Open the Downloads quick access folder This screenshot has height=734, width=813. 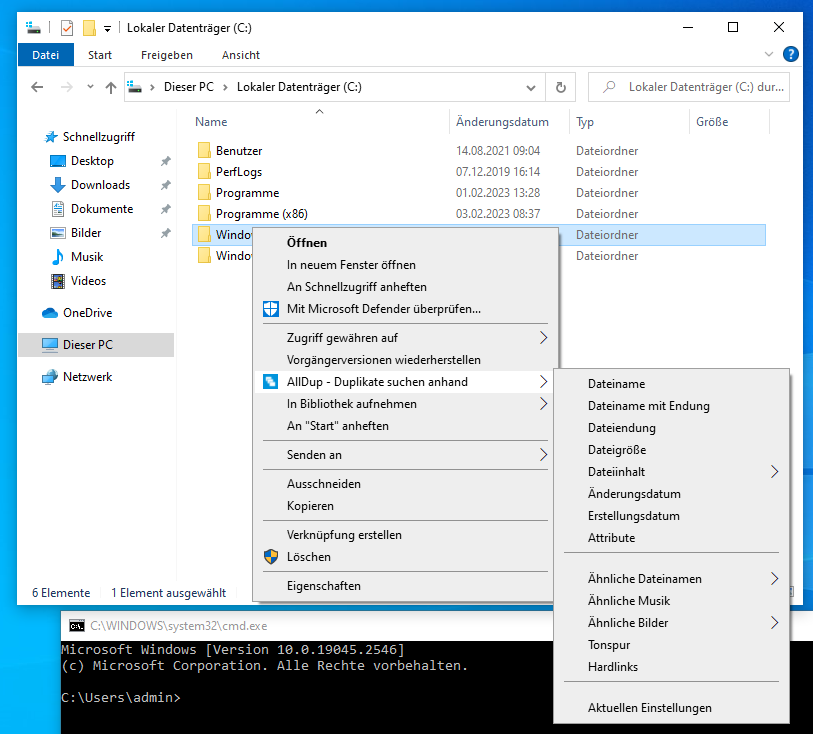click(x=100, y=185)
